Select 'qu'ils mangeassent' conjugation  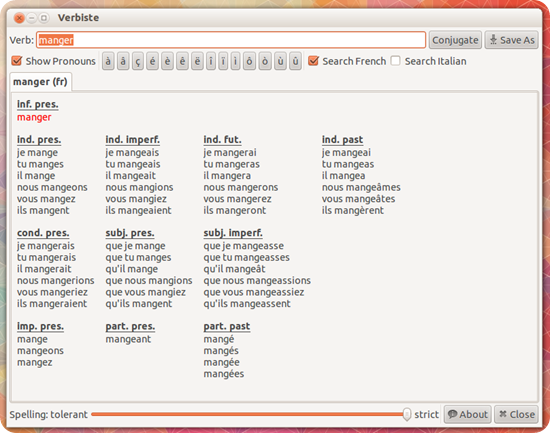pyautogui.click(x=247, y=304)
